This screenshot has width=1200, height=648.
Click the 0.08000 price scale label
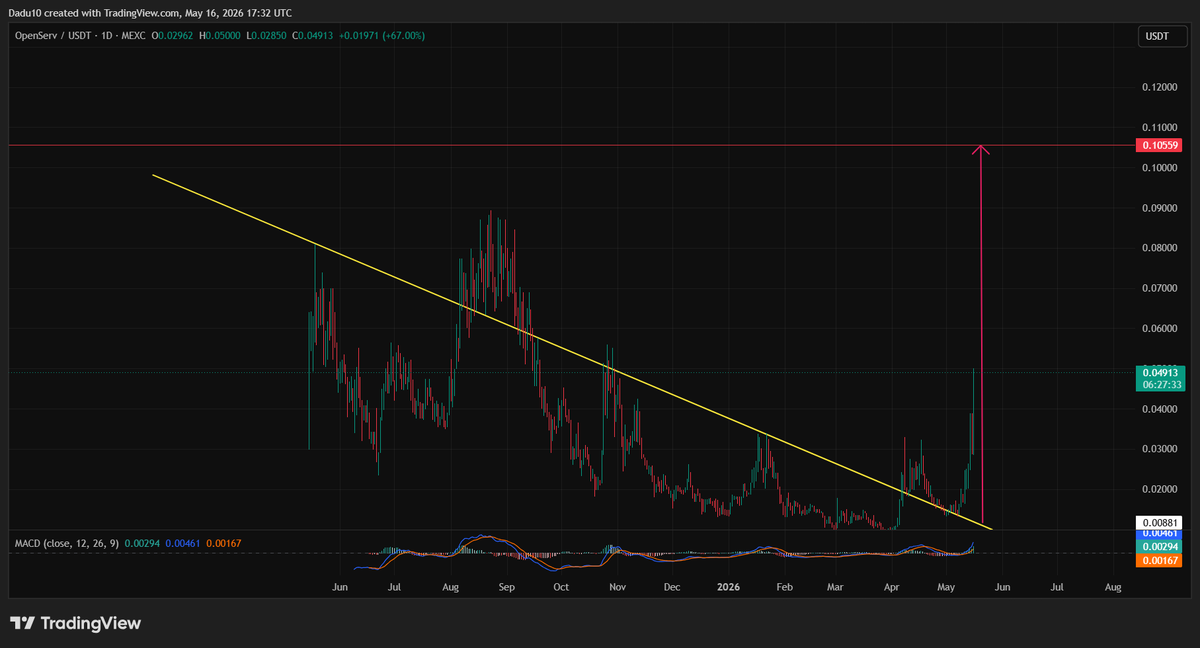(x=1160, y=248)
